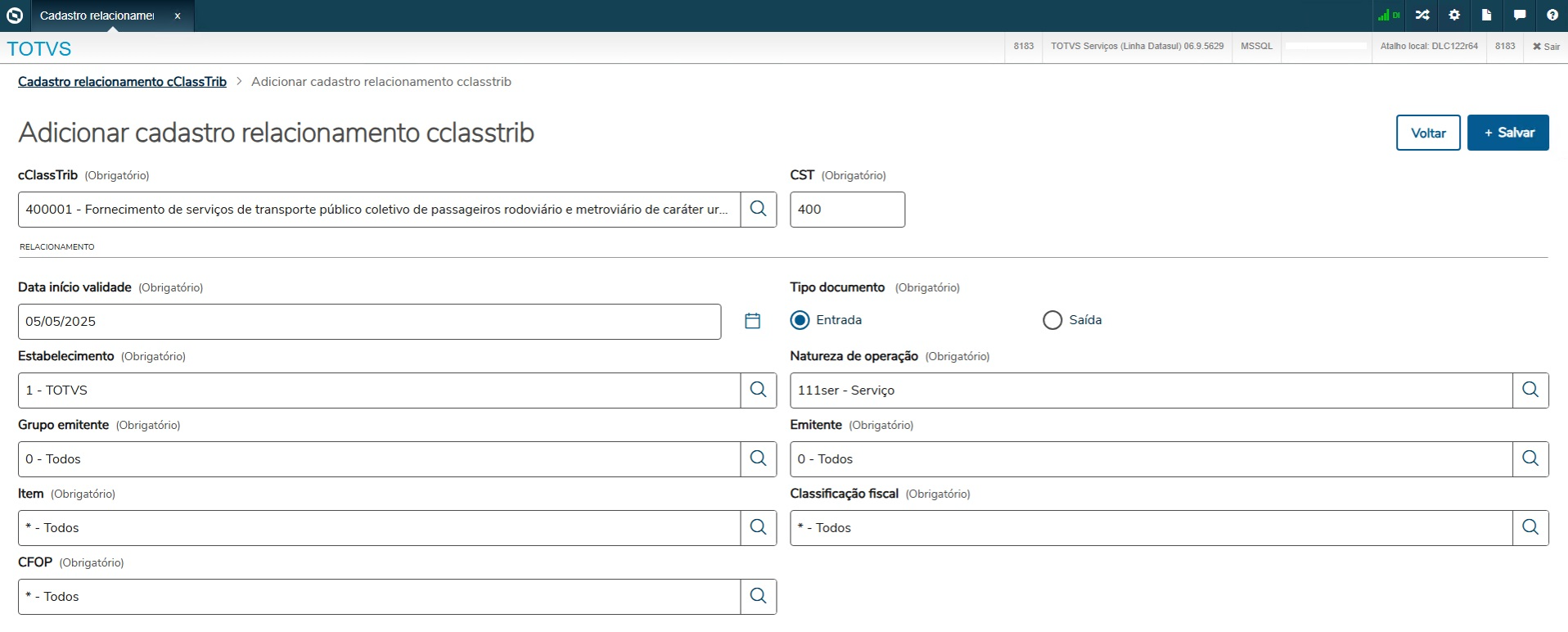
Task: Click the Classificação fiscal search icon
Action: [x=1530, y=528]
